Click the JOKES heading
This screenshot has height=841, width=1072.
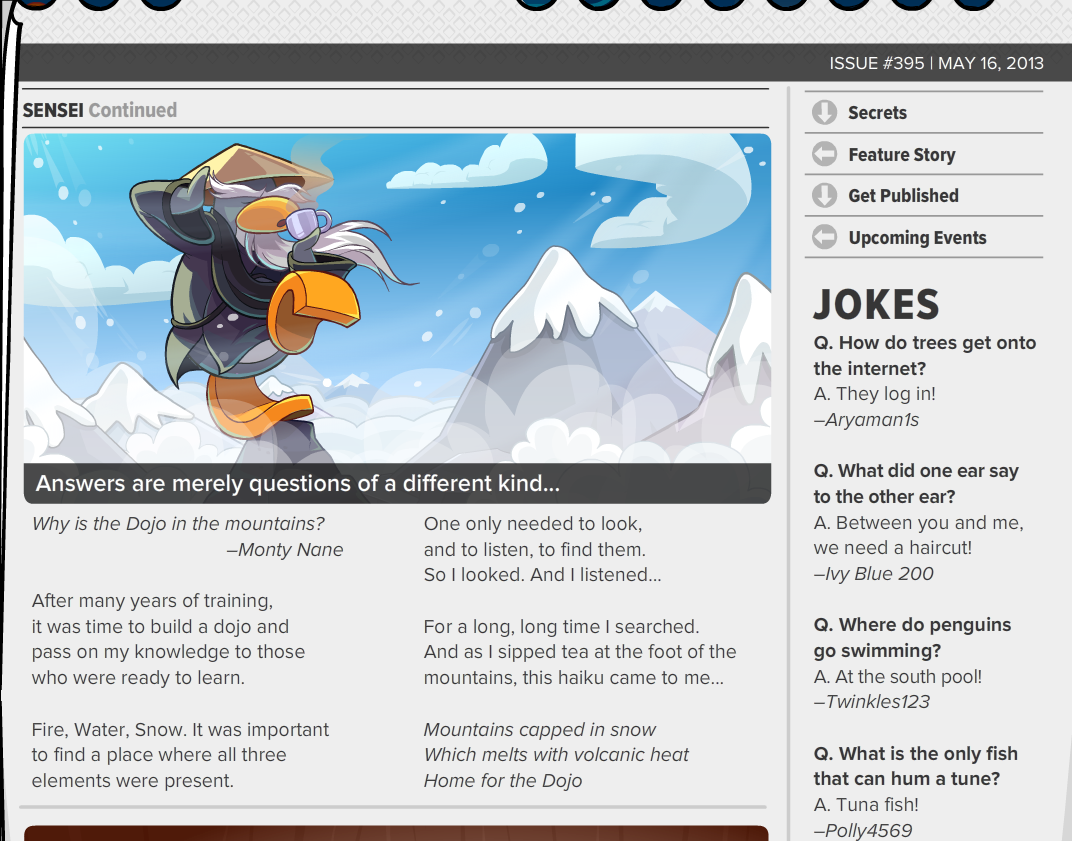876,304
